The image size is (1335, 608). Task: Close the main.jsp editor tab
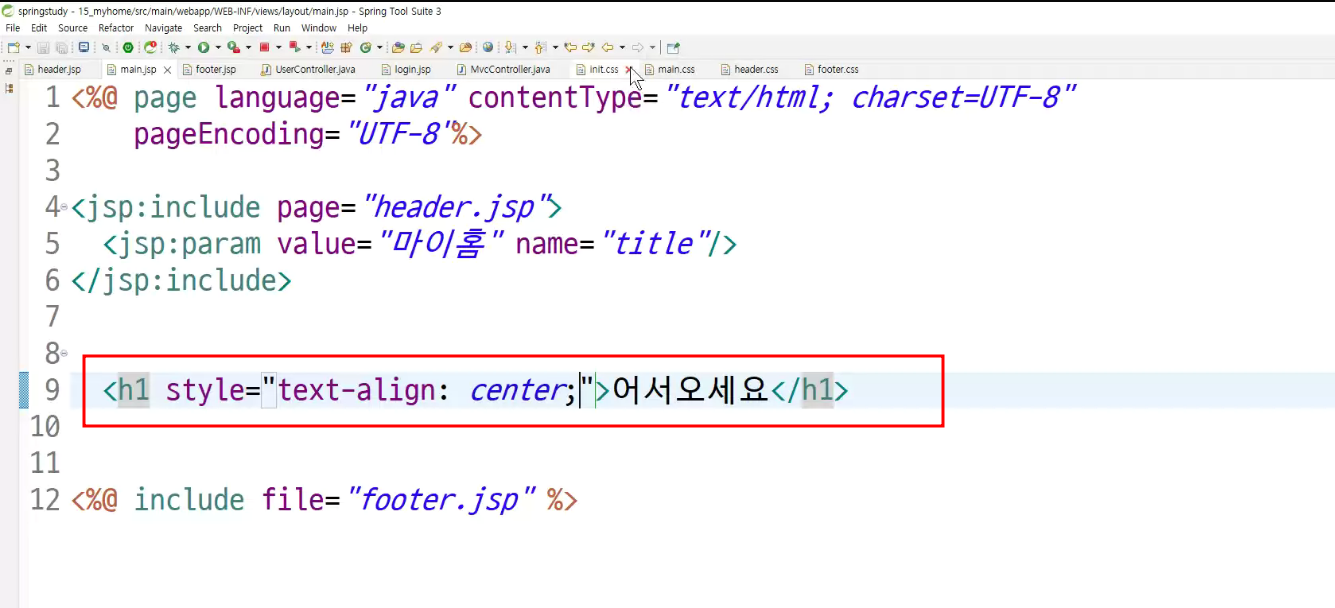click(167, 70)
